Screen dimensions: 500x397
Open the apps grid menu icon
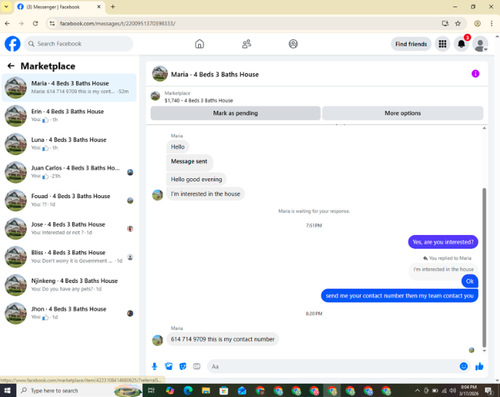pyautogui.click(x=442, y=44)
